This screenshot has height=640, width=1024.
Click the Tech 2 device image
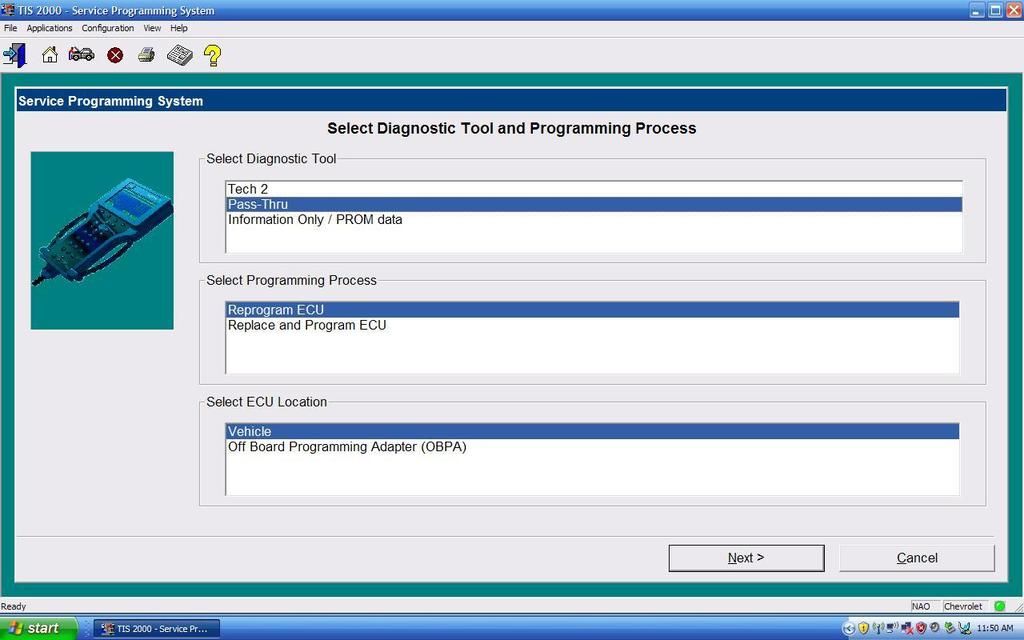pyautogui.click(x=102, y=240)
